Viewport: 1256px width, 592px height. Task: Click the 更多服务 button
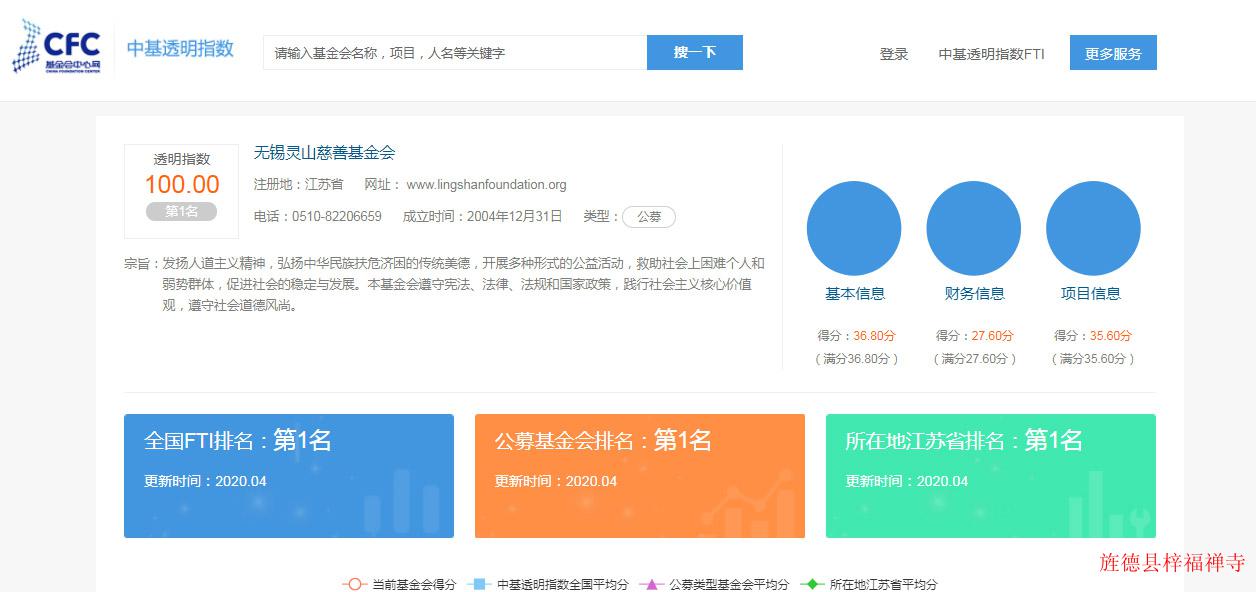click(1113, 53)
